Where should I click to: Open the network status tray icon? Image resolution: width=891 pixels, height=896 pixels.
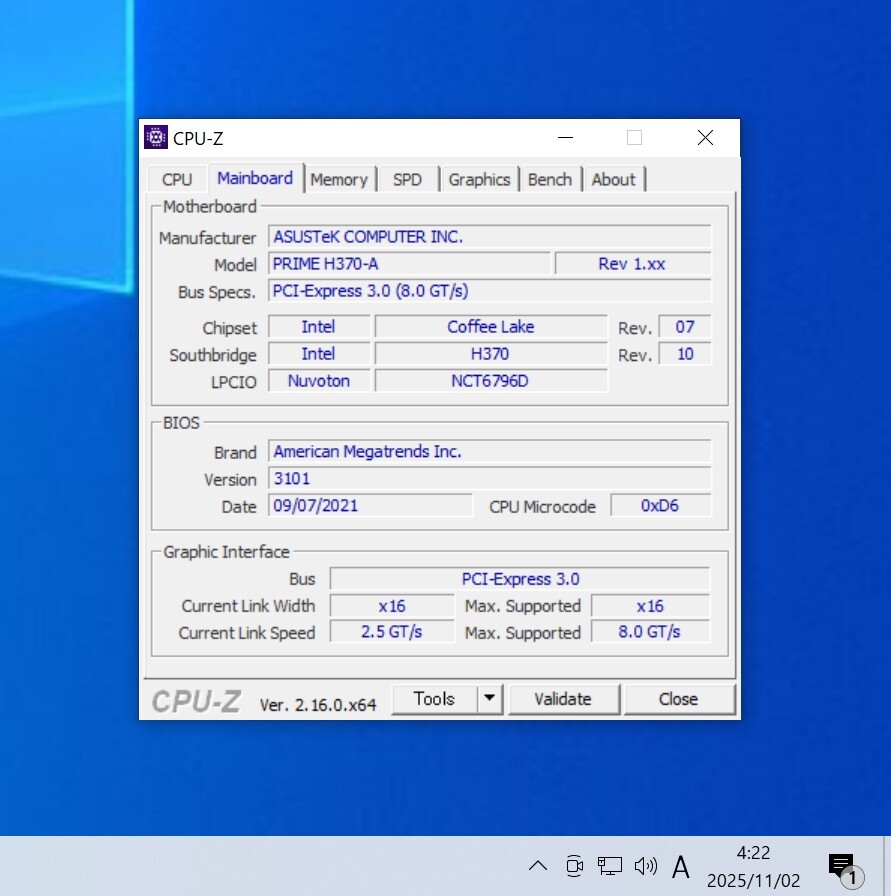click(609, 866)
